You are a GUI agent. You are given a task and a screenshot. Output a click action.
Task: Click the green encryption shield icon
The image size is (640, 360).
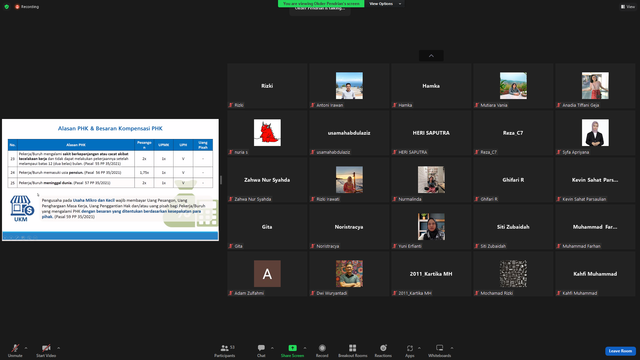pos(7,7)
